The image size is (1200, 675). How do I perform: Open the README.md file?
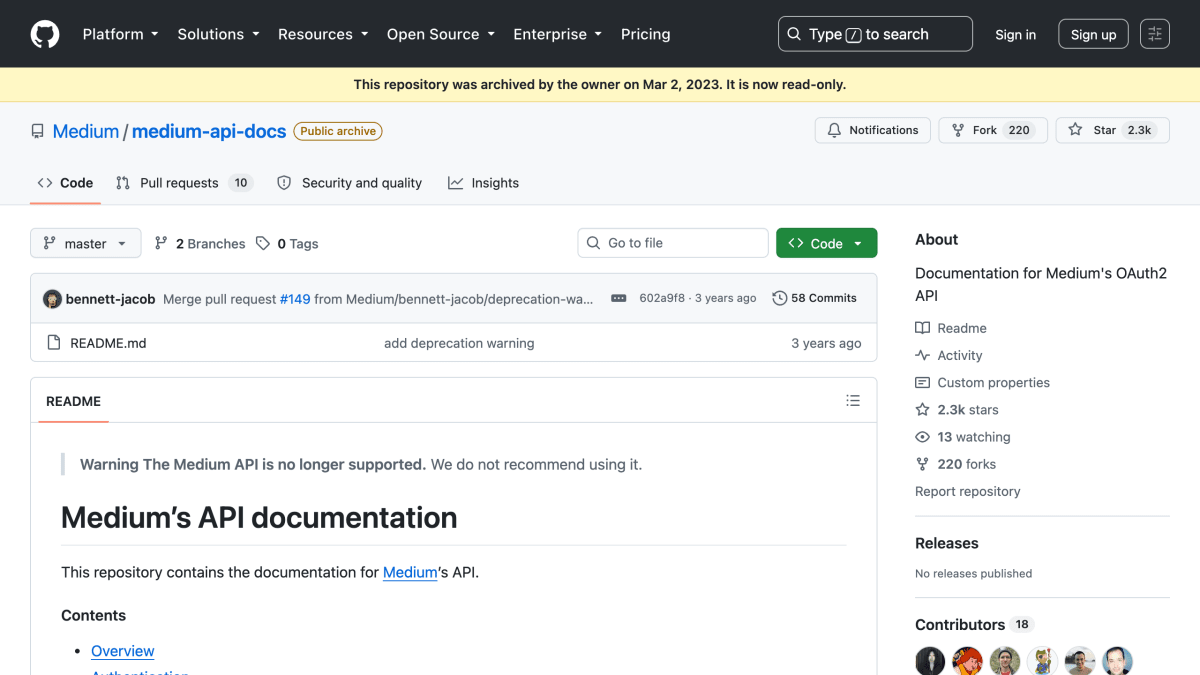[108, 343]
